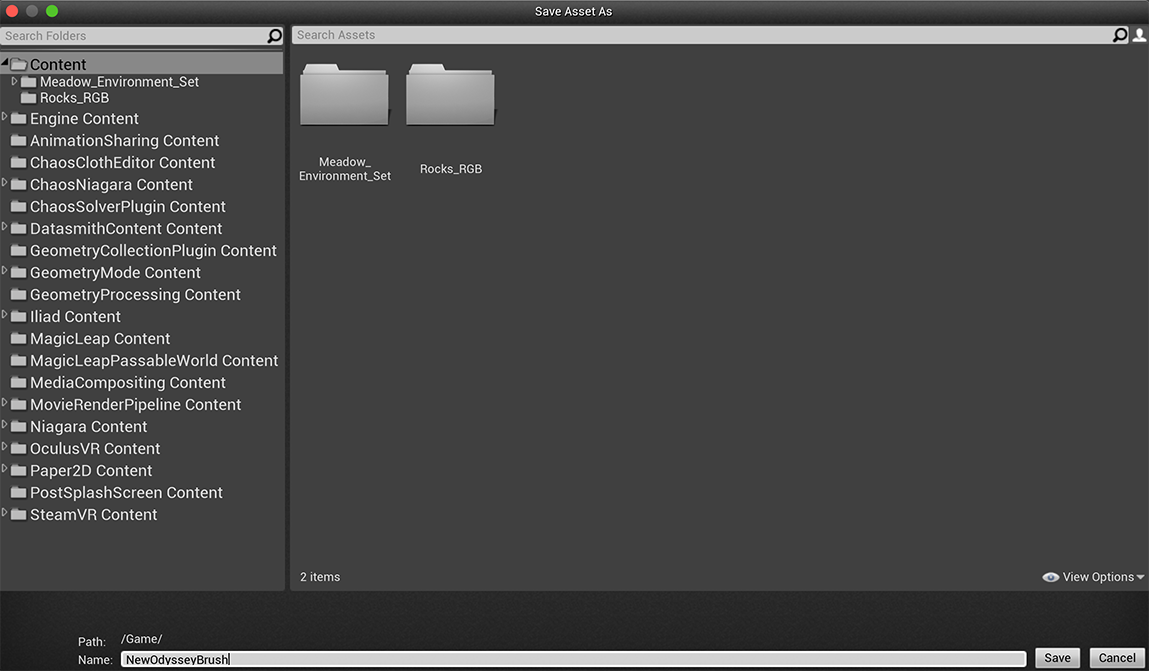Click the folder icon beside Content root
Image resolution: width=1149 pixels, height=671 pixels.
pos(17,63)
